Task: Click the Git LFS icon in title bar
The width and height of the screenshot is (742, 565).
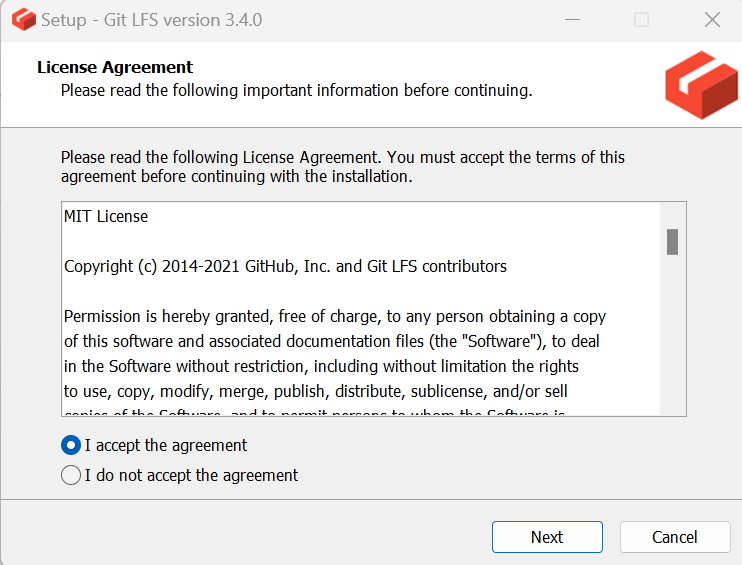Action: click(24, 20)
